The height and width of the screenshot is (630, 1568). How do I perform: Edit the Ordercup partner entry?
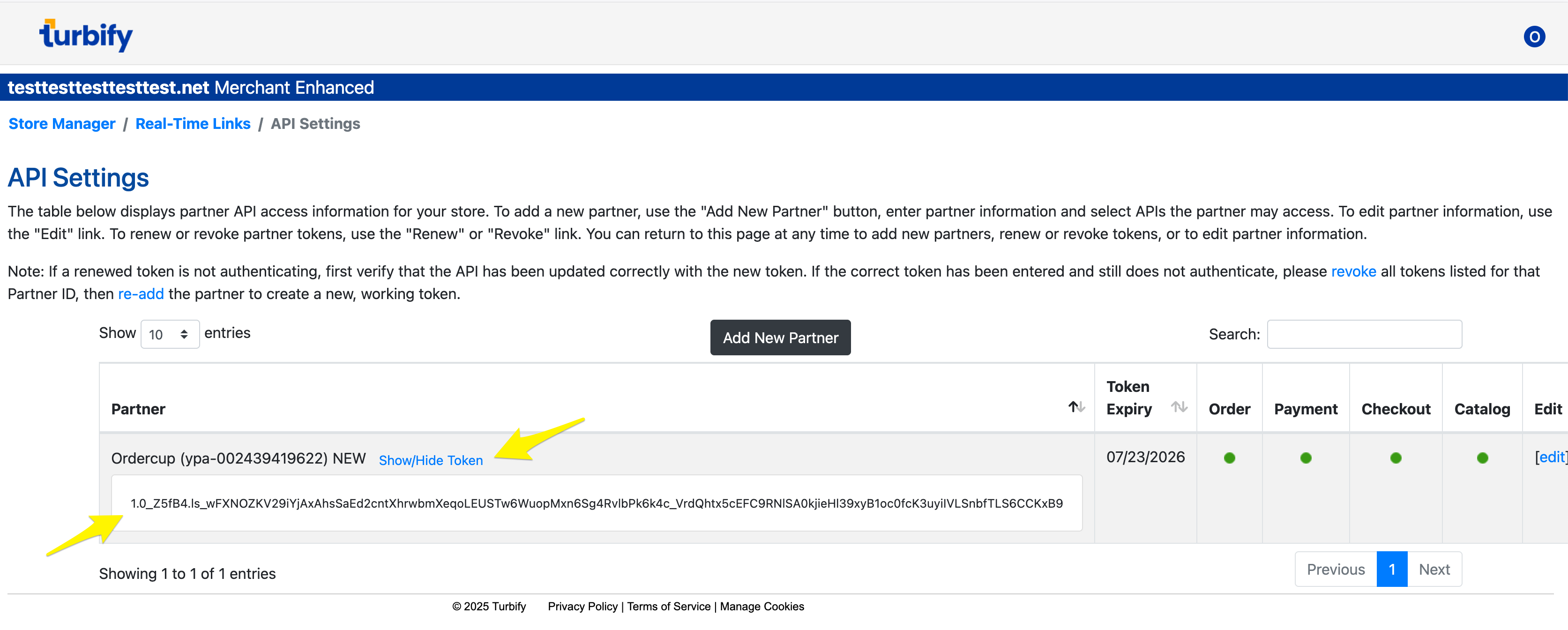tap(1551, 457)
